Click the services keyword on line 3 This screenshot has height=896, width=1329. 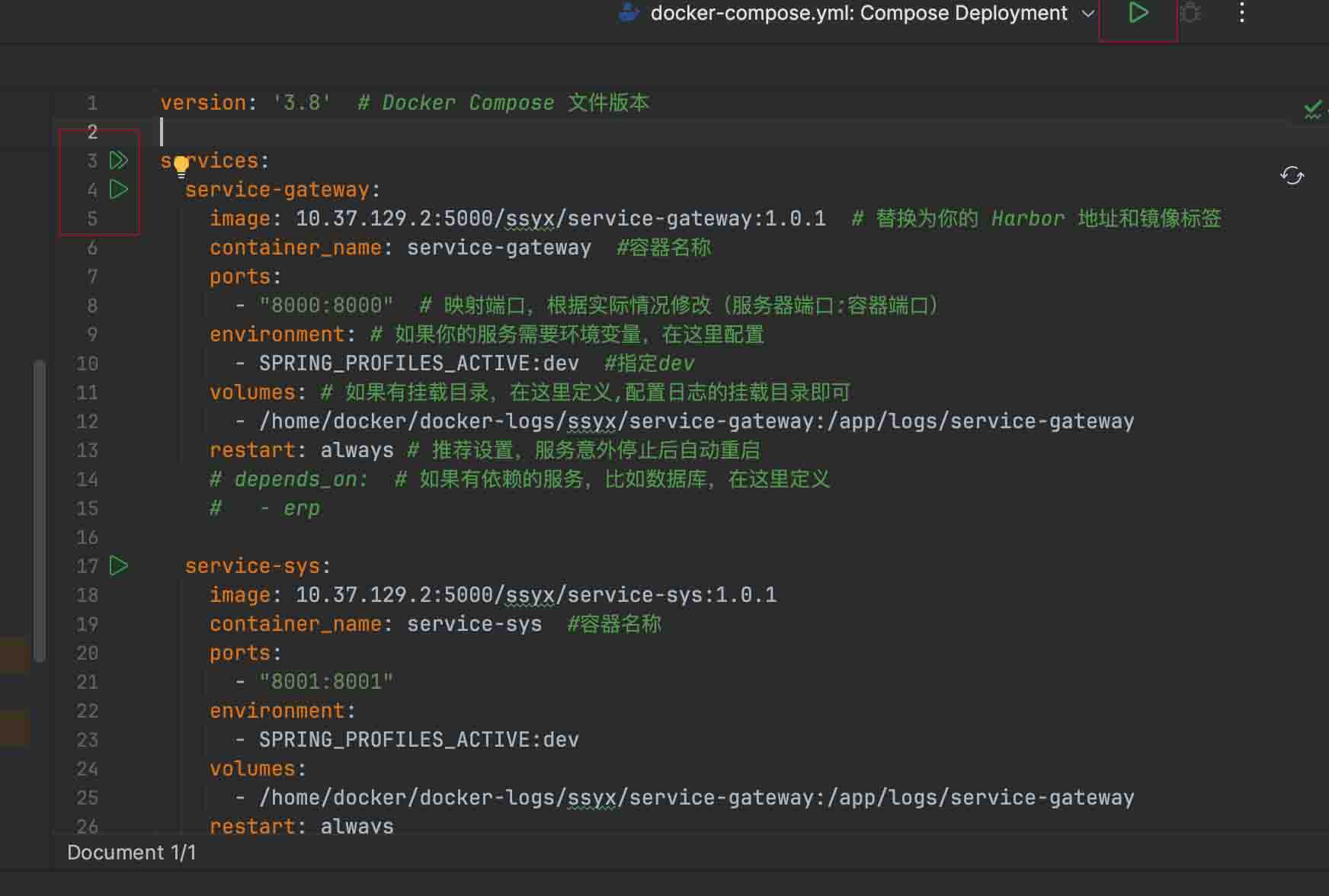(x=210, y=161)
